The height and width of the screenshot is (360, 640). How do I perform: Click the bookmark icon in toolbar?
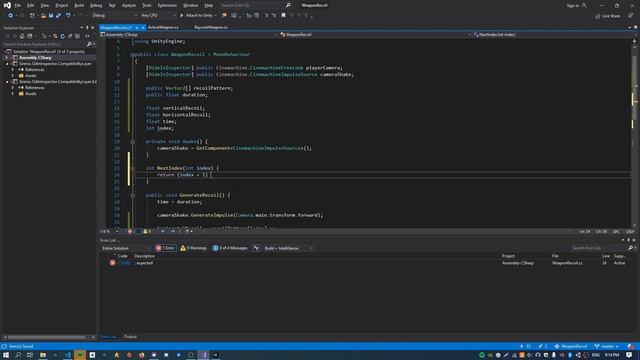click(283, 16)
